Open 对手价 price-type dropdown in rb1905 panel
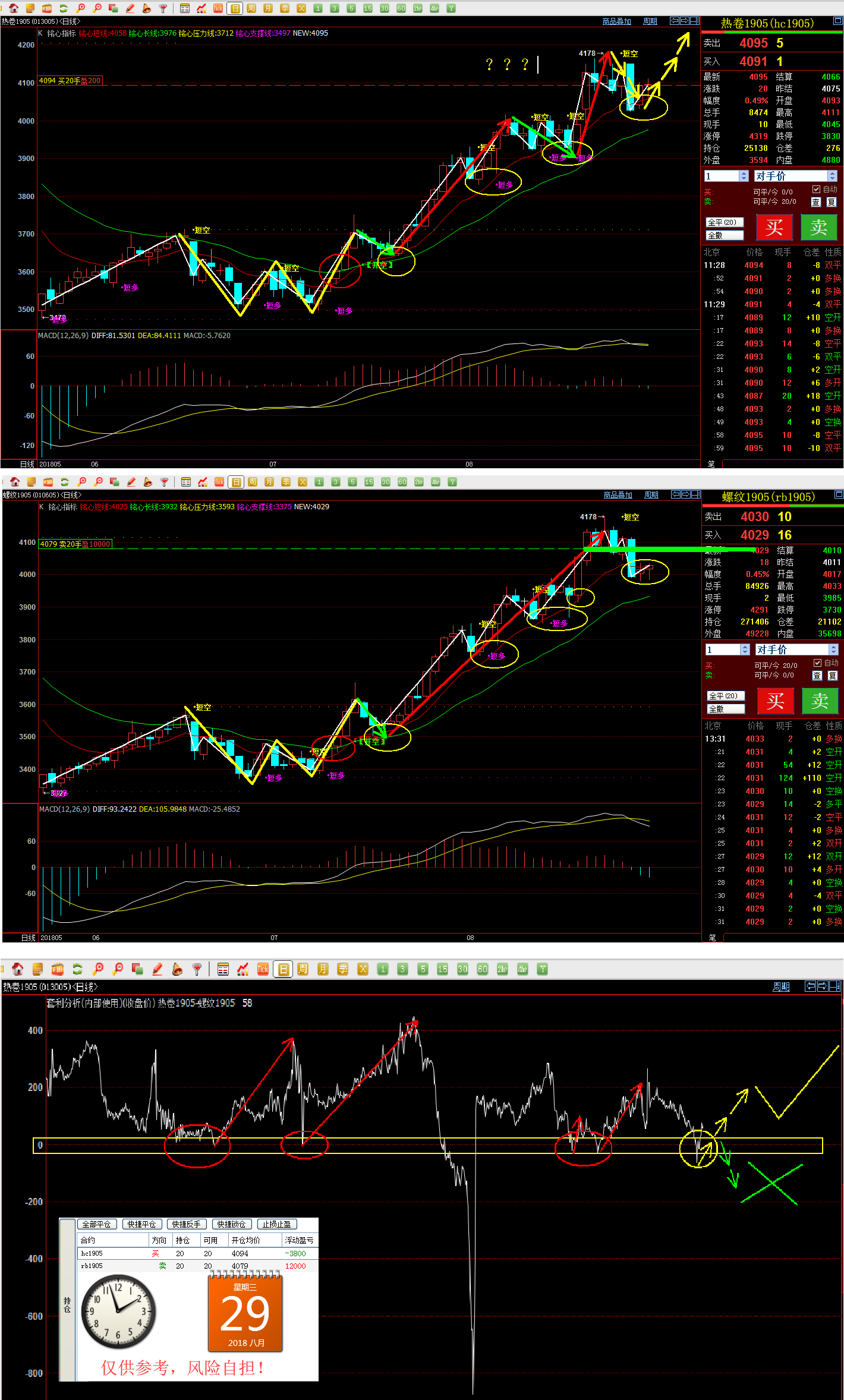 [x=833, y=649]
